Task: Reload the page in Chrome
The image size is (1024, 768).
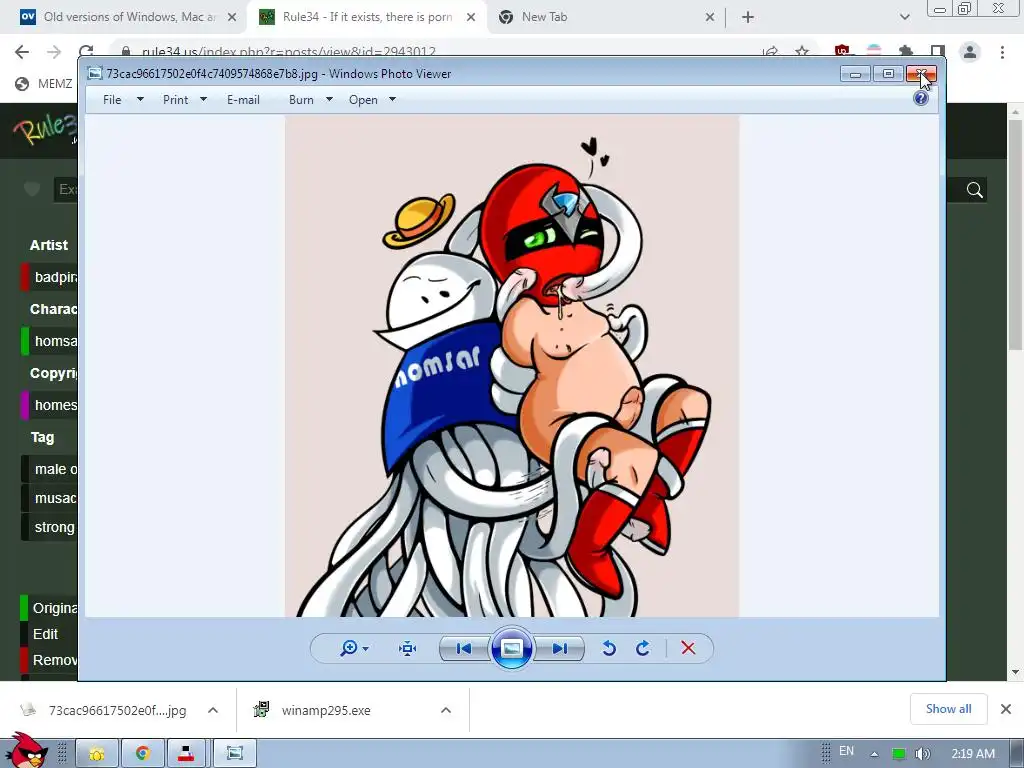Action: 86,52
